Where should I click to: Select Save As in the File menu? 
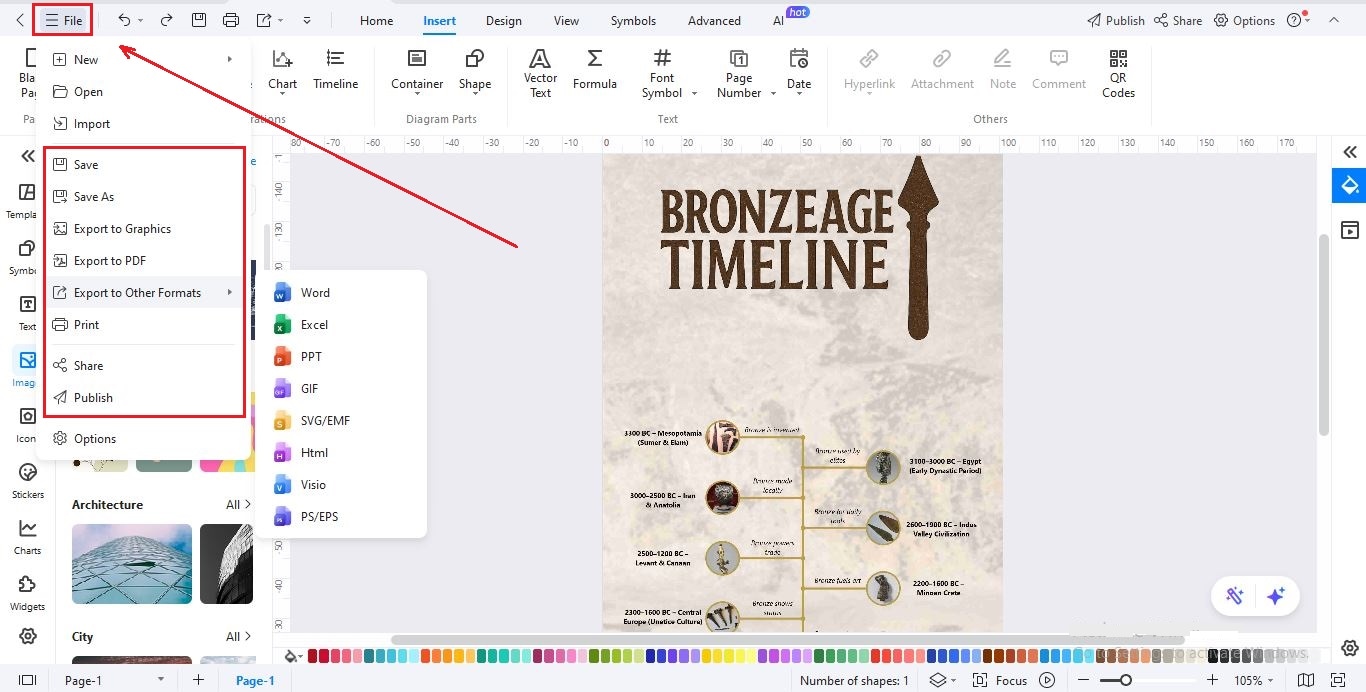pos(143,196)
